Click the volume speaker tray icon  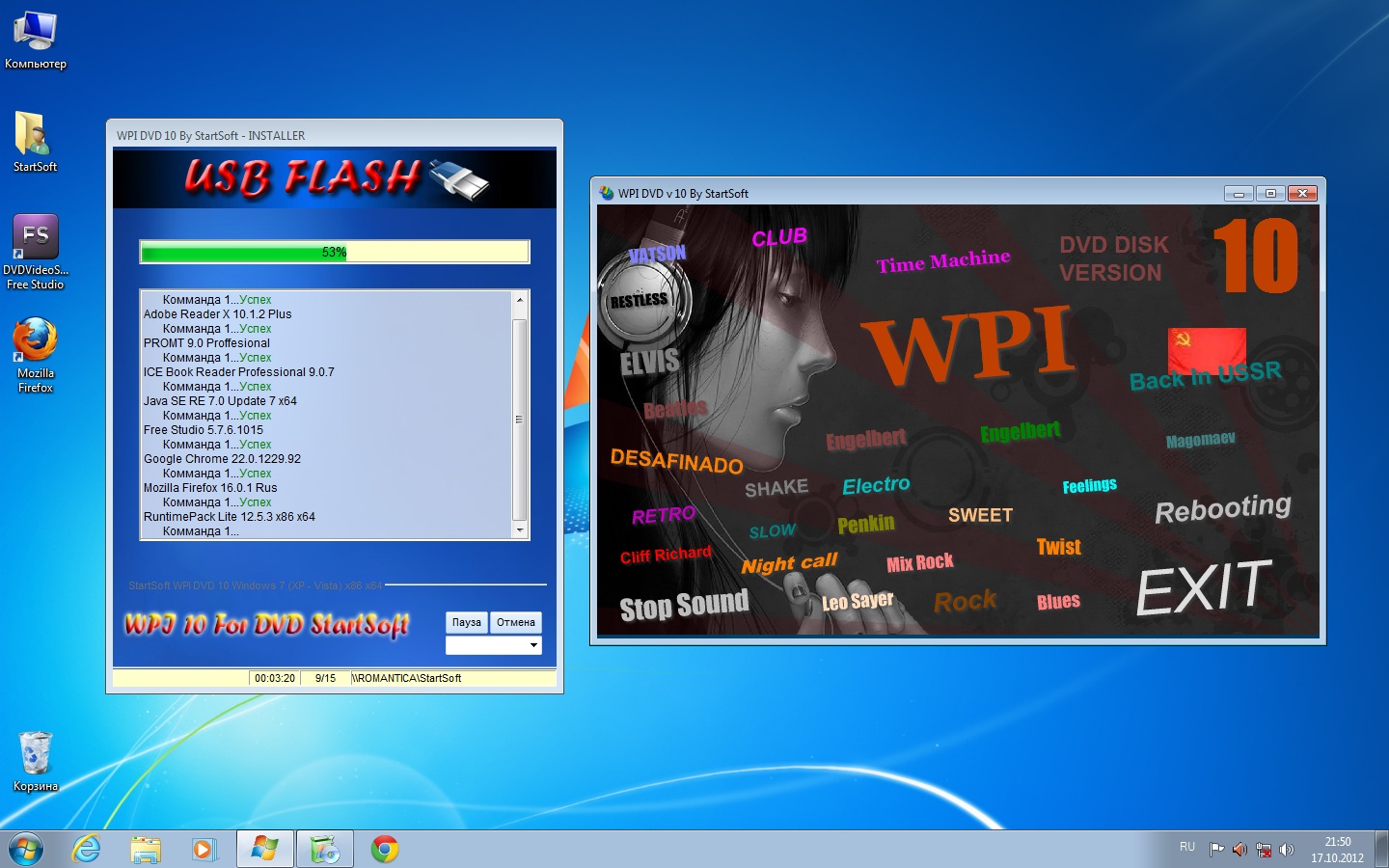click(1286, 850)
